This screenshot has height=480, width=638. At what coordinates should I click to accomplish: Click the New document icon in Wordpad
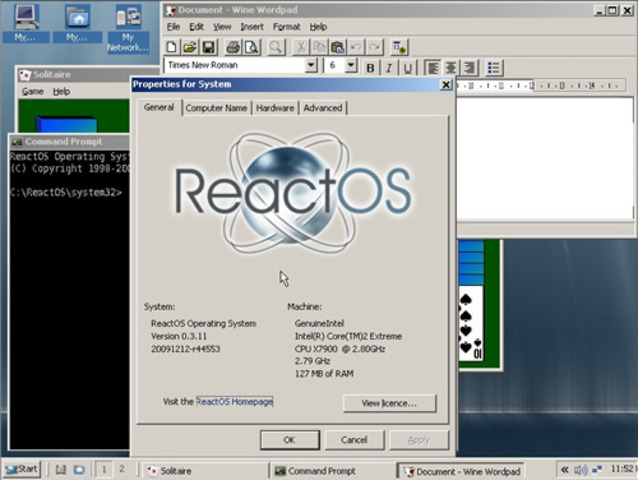[172, 47]
